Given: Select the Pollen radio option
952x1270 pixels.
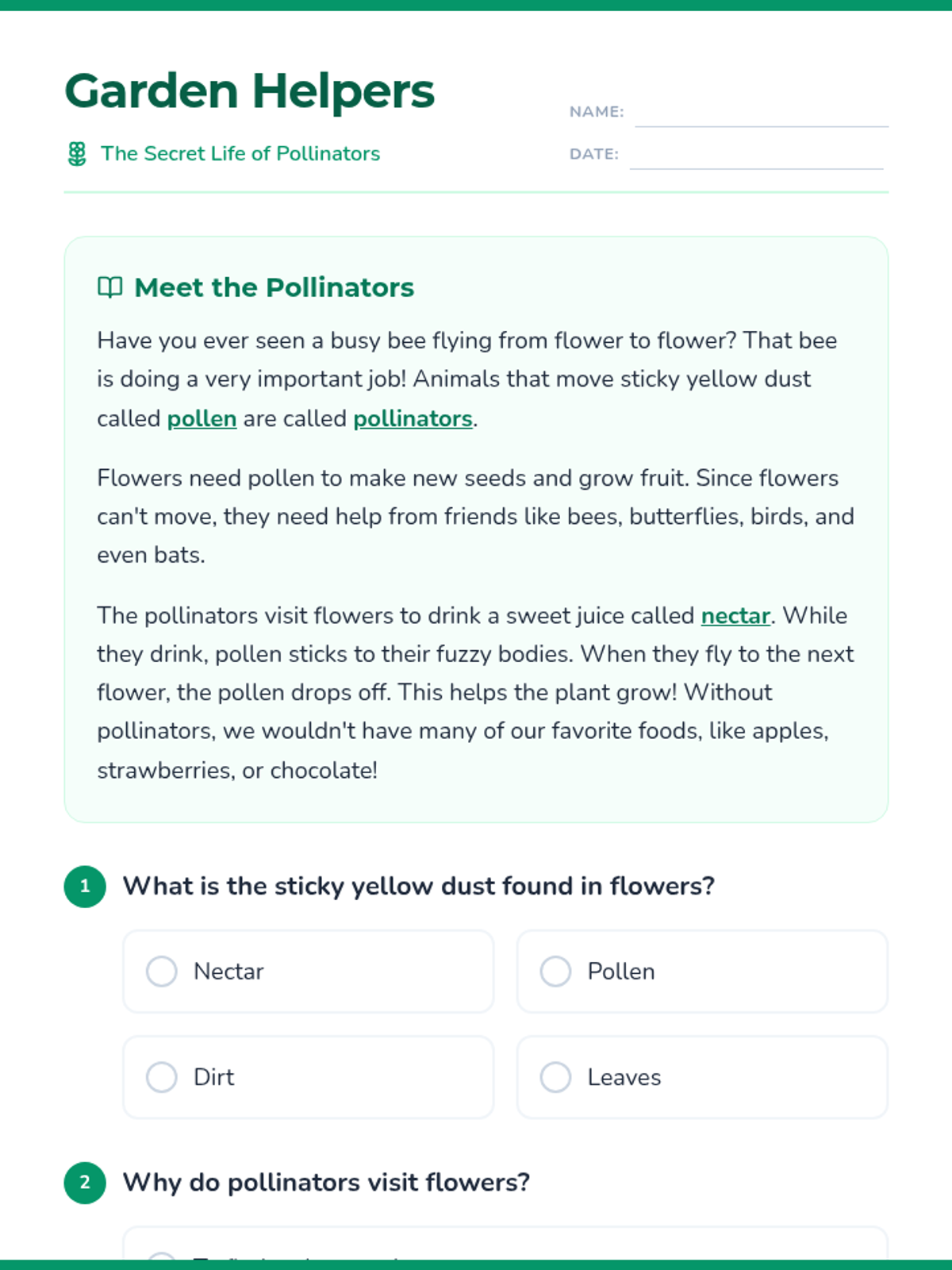Looking at the screenshot, I should [555, 971].
